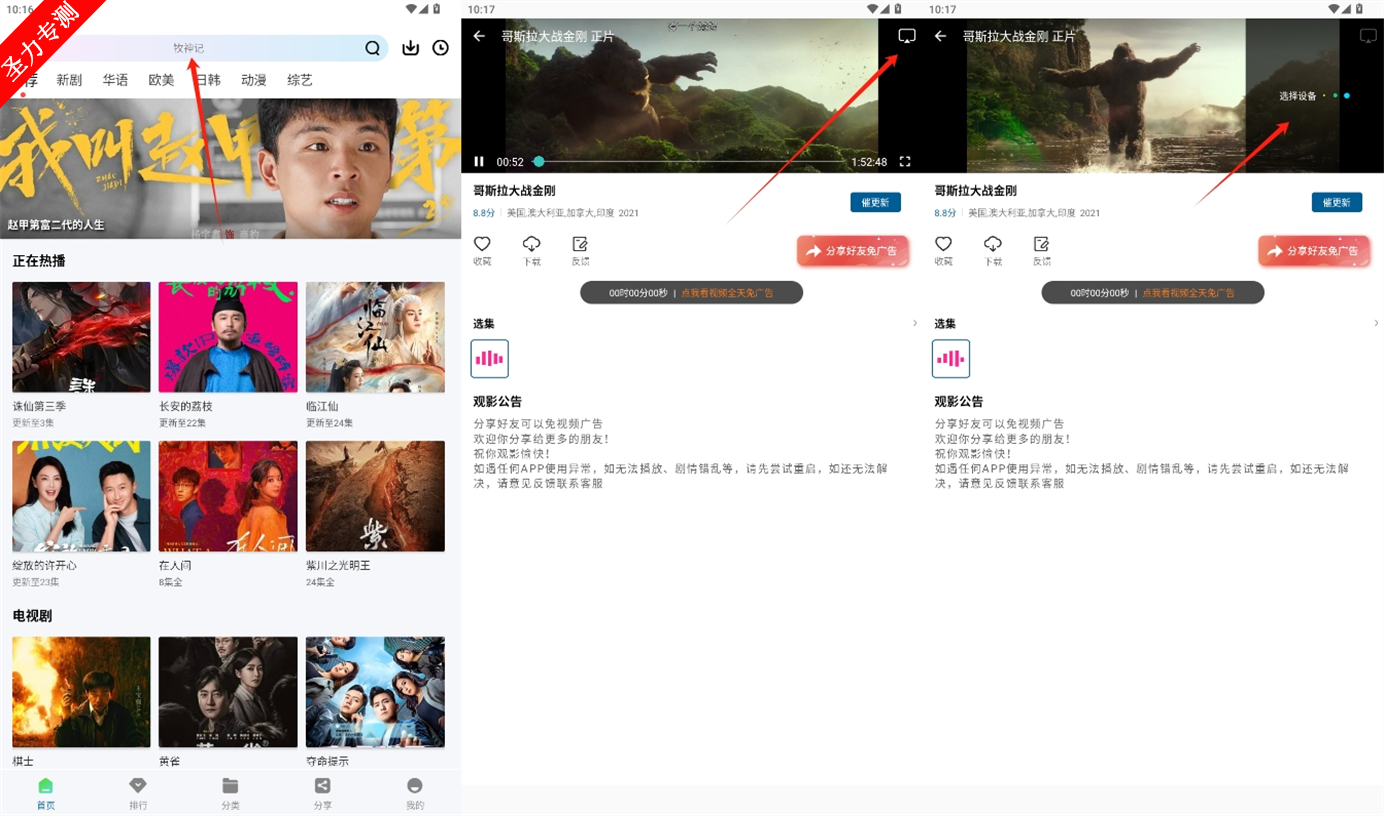Open the 日韩 tab
The width and height of the screenshot is (1384, 816).
[x=207, y=80]
